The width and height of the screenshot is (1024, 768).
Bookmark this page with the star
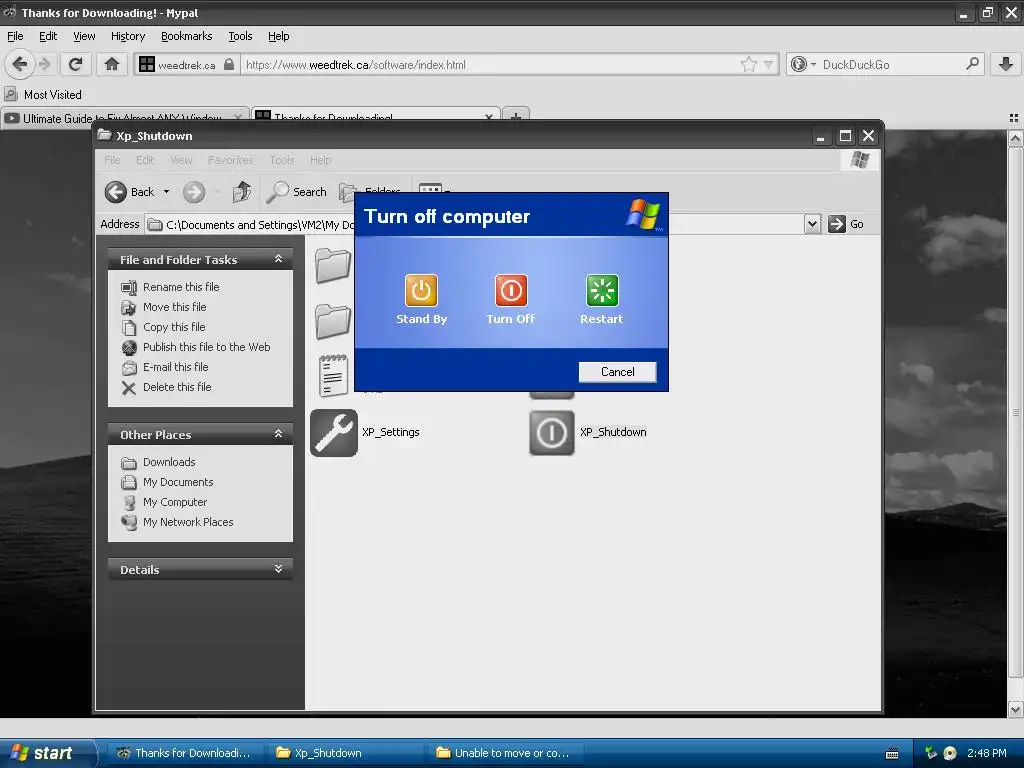click(748, 64)
